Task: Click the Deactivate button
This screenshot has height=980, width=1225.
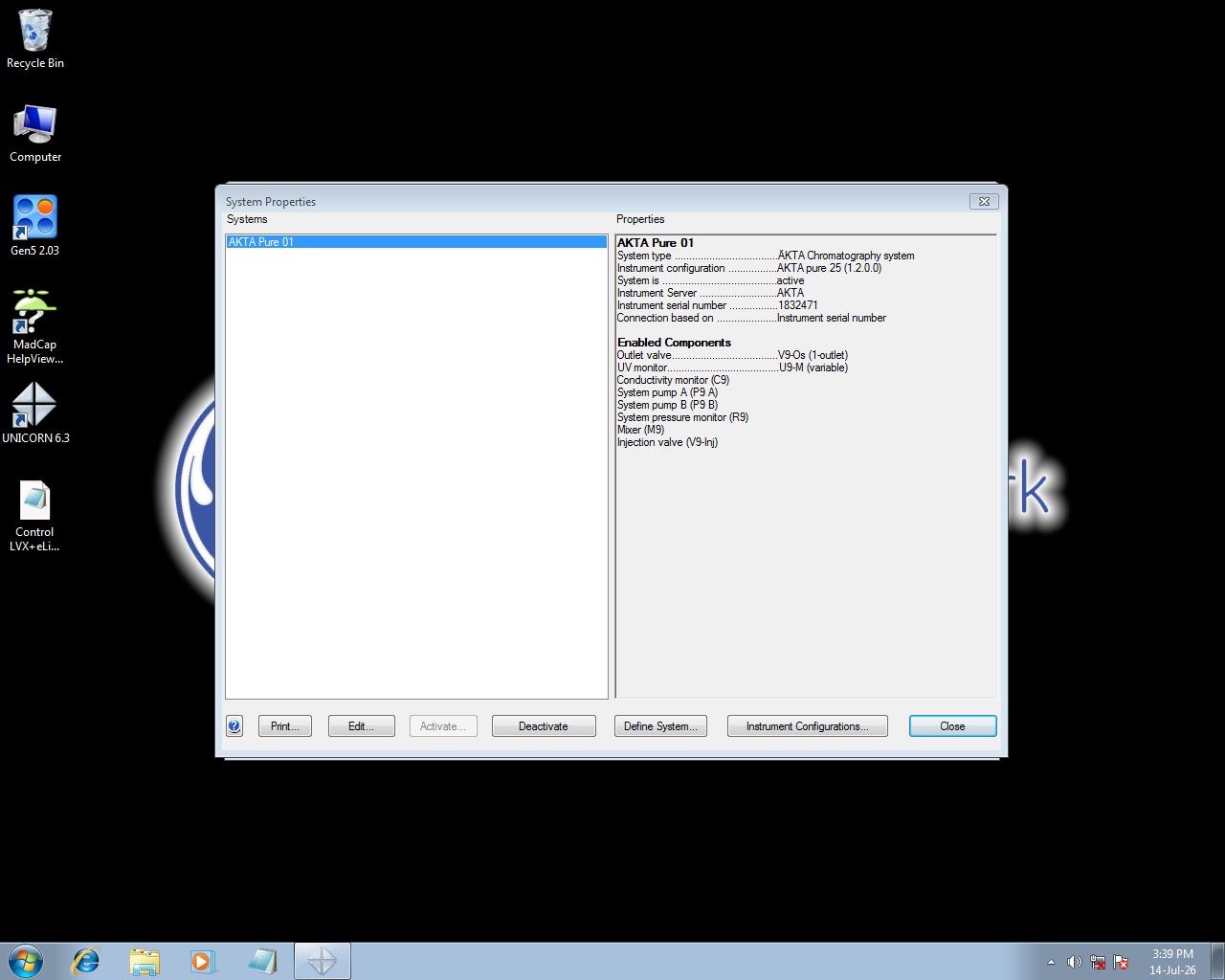Action: click(544, 726)
